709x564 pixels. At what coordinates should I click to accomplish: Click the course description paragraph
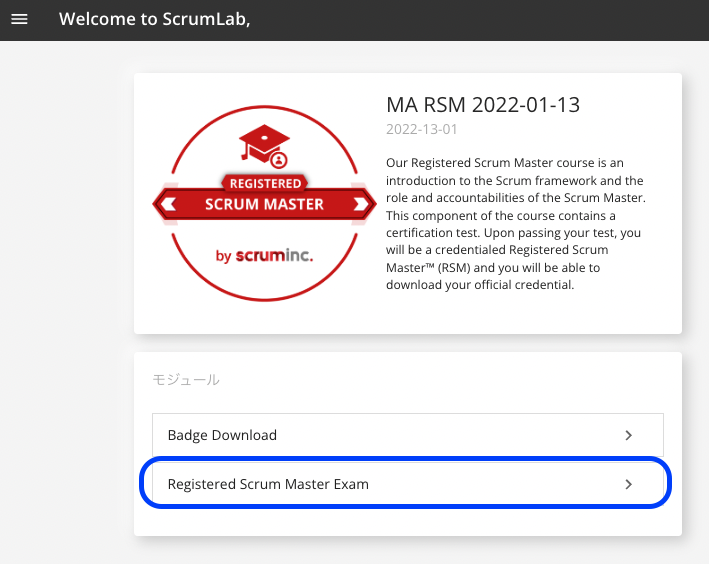tap(516, 224)
